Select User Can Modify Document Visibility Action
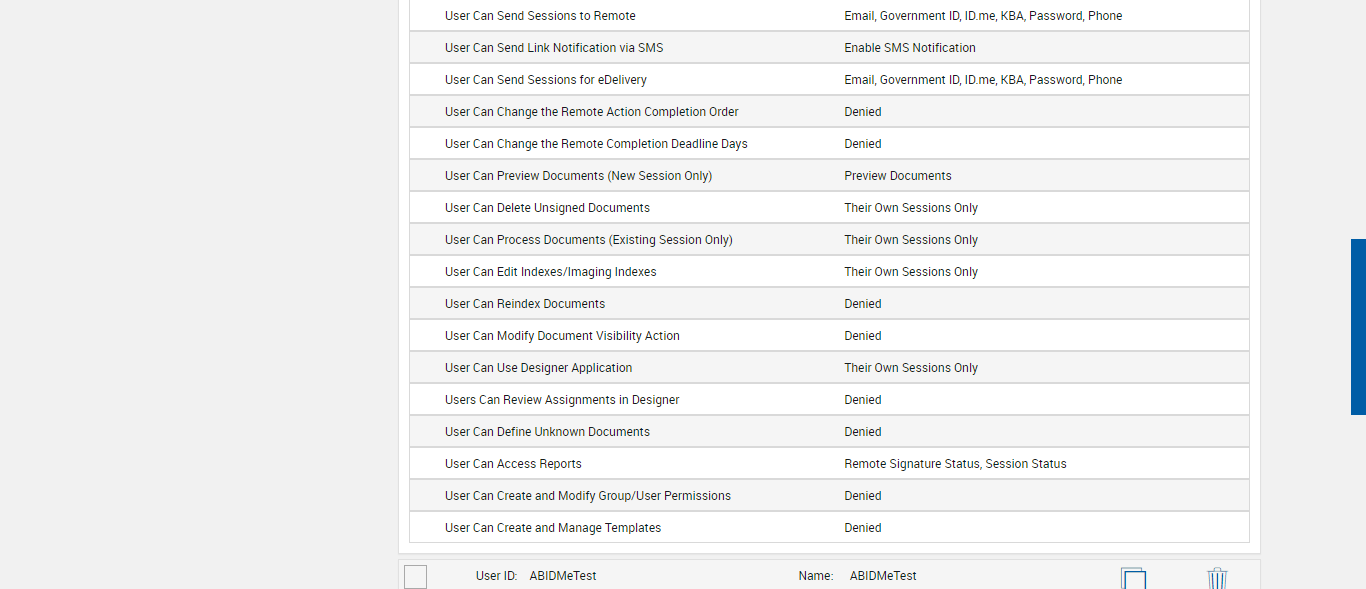 [x=562, y=336]
